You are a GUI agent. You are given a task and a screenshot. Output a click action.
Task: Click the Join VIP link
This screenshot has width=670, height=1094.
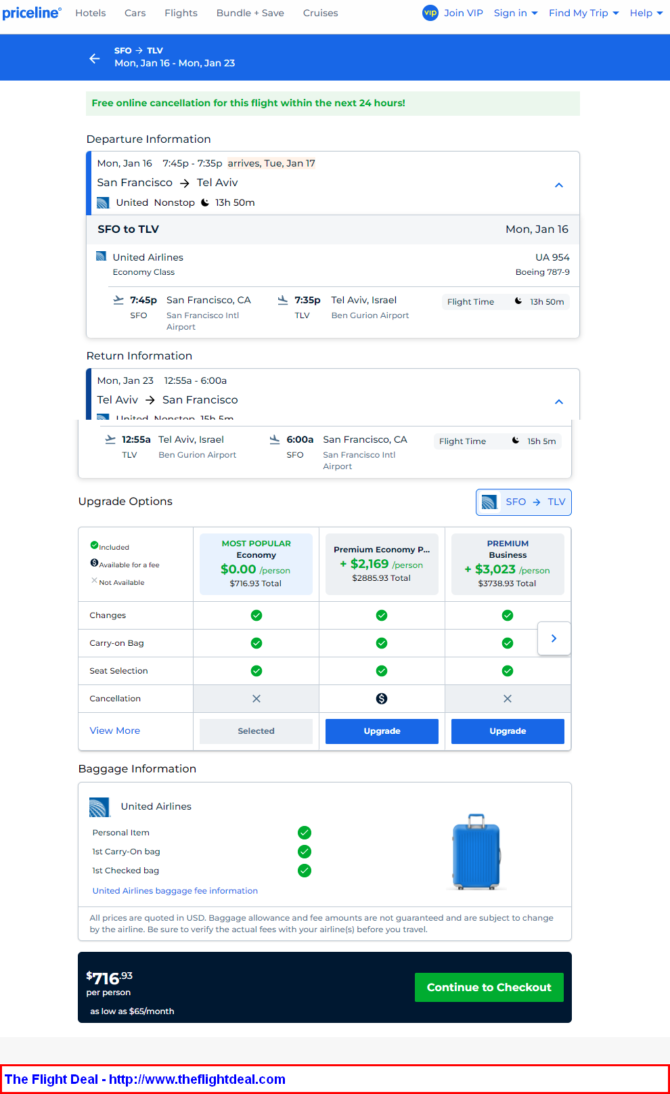point(463,13)
